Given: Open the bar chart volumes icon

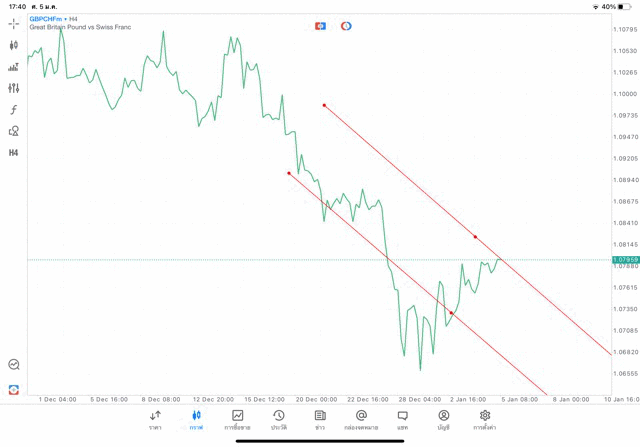Looking at the screenshot, I should pyautogui.click(x=14, y=67).
